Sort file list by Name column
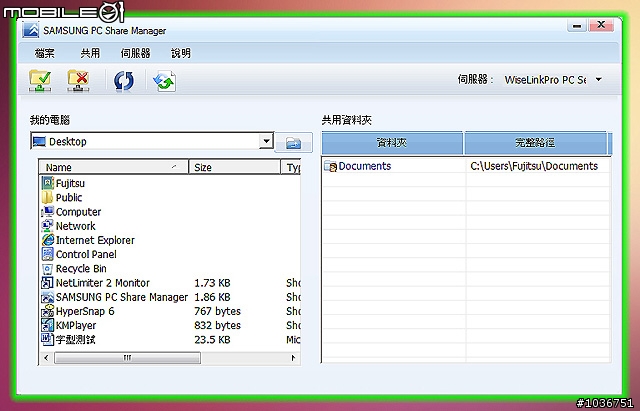This screenshot has width=640, height=411. tap(113, 167)
